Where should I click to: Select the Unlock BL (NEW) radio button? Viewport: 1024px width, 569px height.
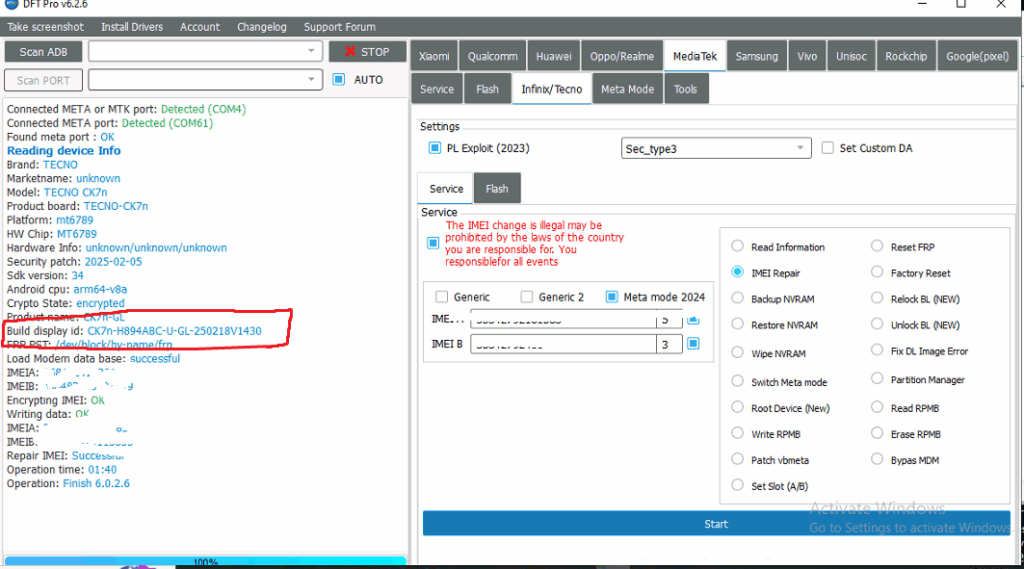point(877,325)
